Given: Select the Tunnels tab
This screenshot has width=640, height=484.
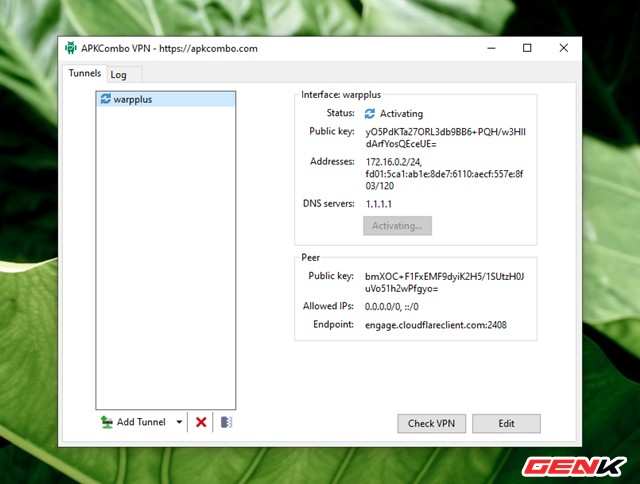Looking at the screenshot, I should point(84,73).
